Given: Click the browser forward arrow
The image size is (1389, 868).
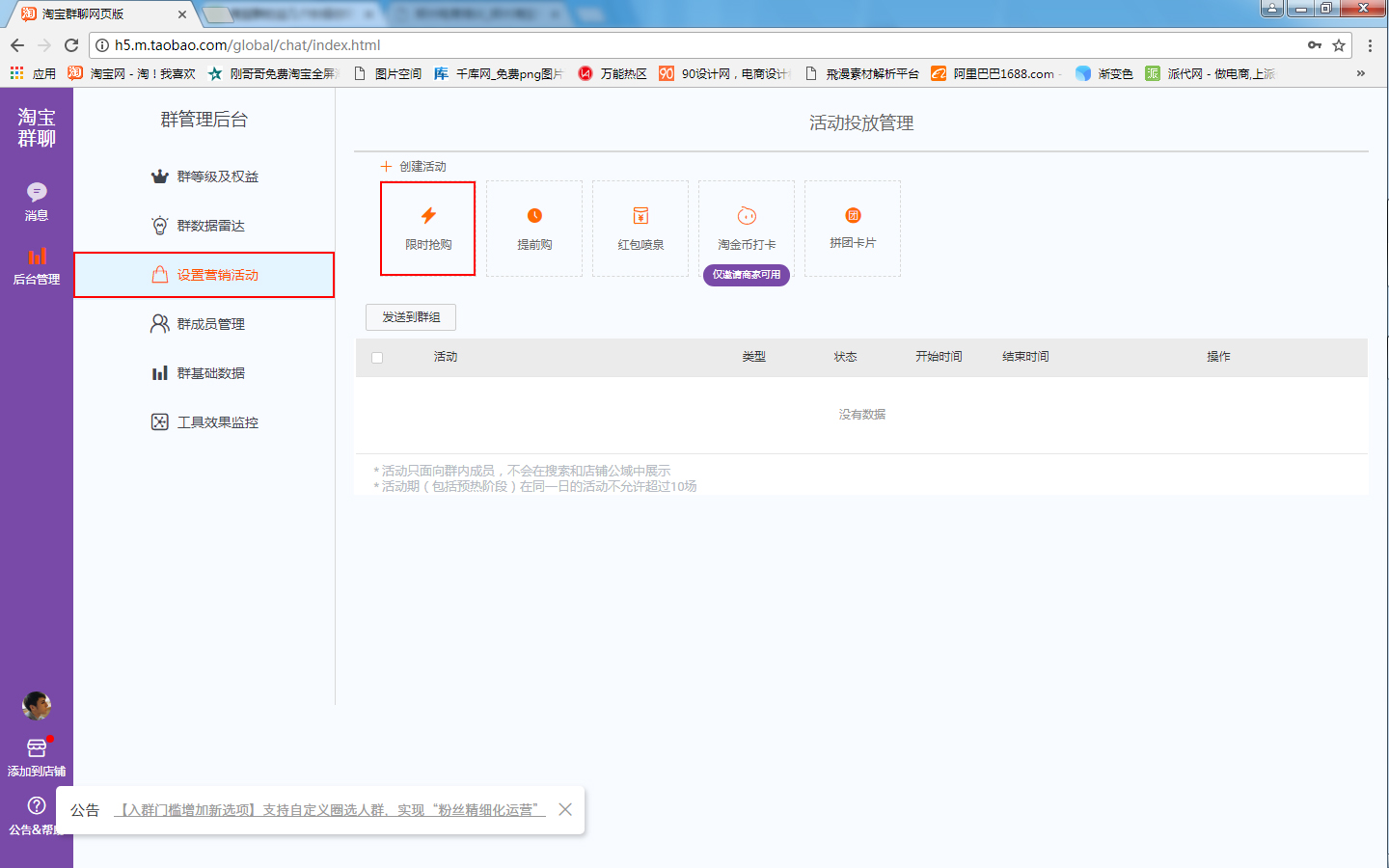Looking at the screenshot, I should pyautogui.click(x=44, y=45).
